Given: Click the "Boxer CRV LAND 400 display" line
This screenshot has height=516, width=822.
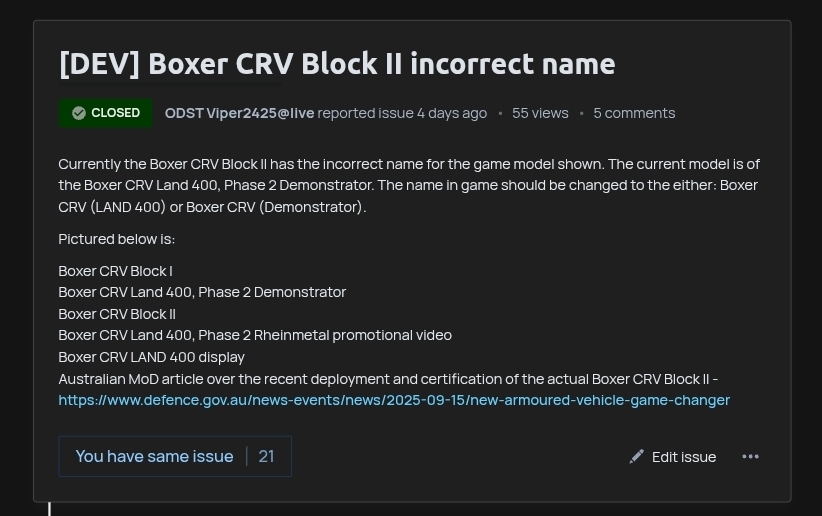Looking at the screenshot, I should [151, 357].
